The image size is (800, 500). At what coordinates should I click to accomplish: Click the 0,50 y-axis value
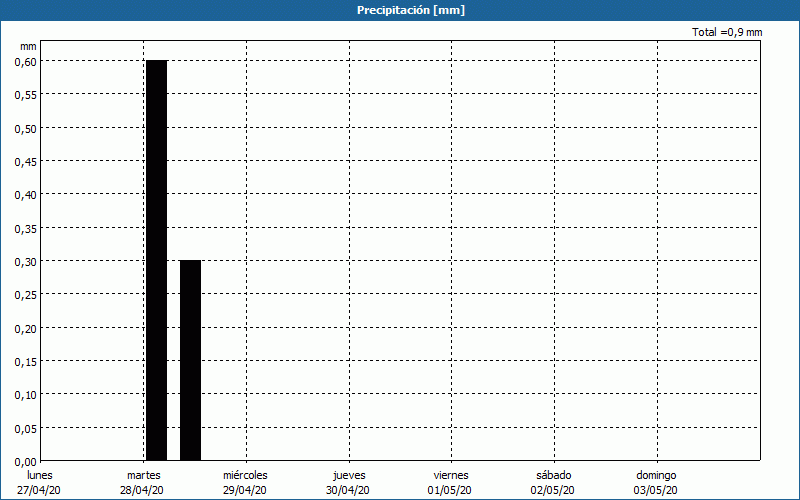coord(26,129)
